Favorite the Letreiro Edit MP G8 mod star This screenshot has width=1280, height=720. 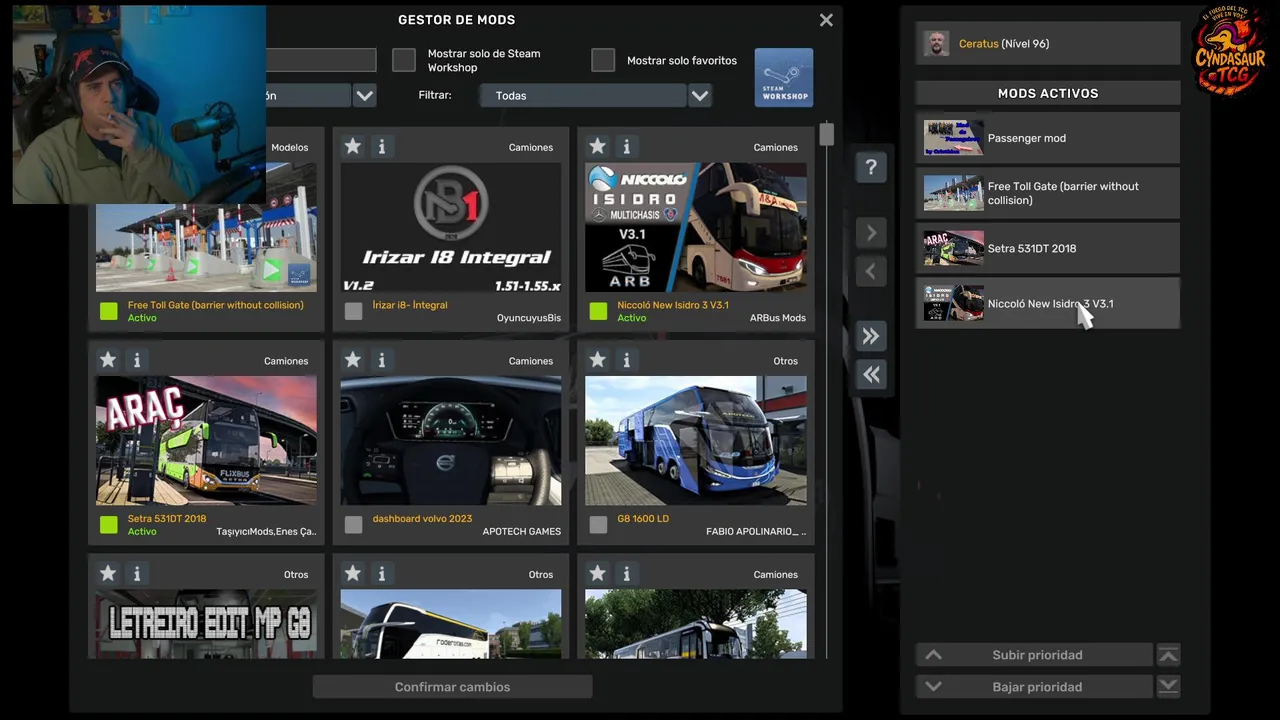[108, 573]
